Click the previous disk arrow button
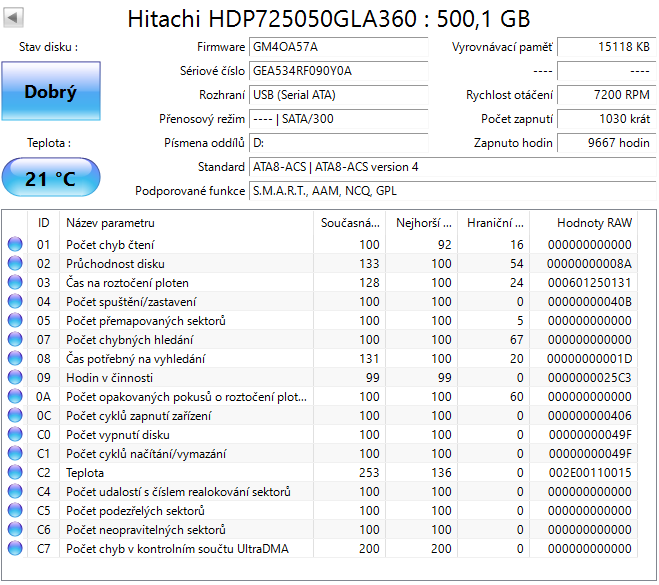Viewport: 659px width, 585px height. coord(16,19)
